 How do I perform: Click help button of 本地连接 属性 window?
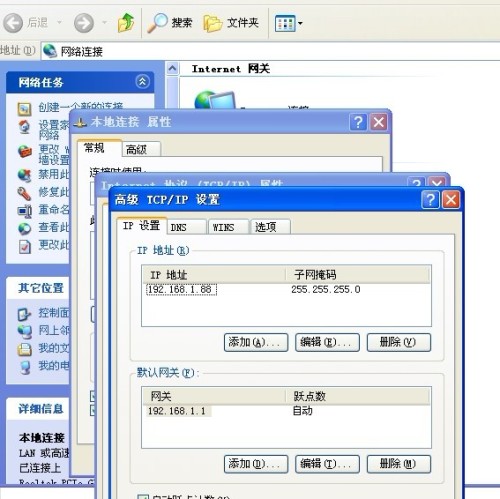coord(358,122)
